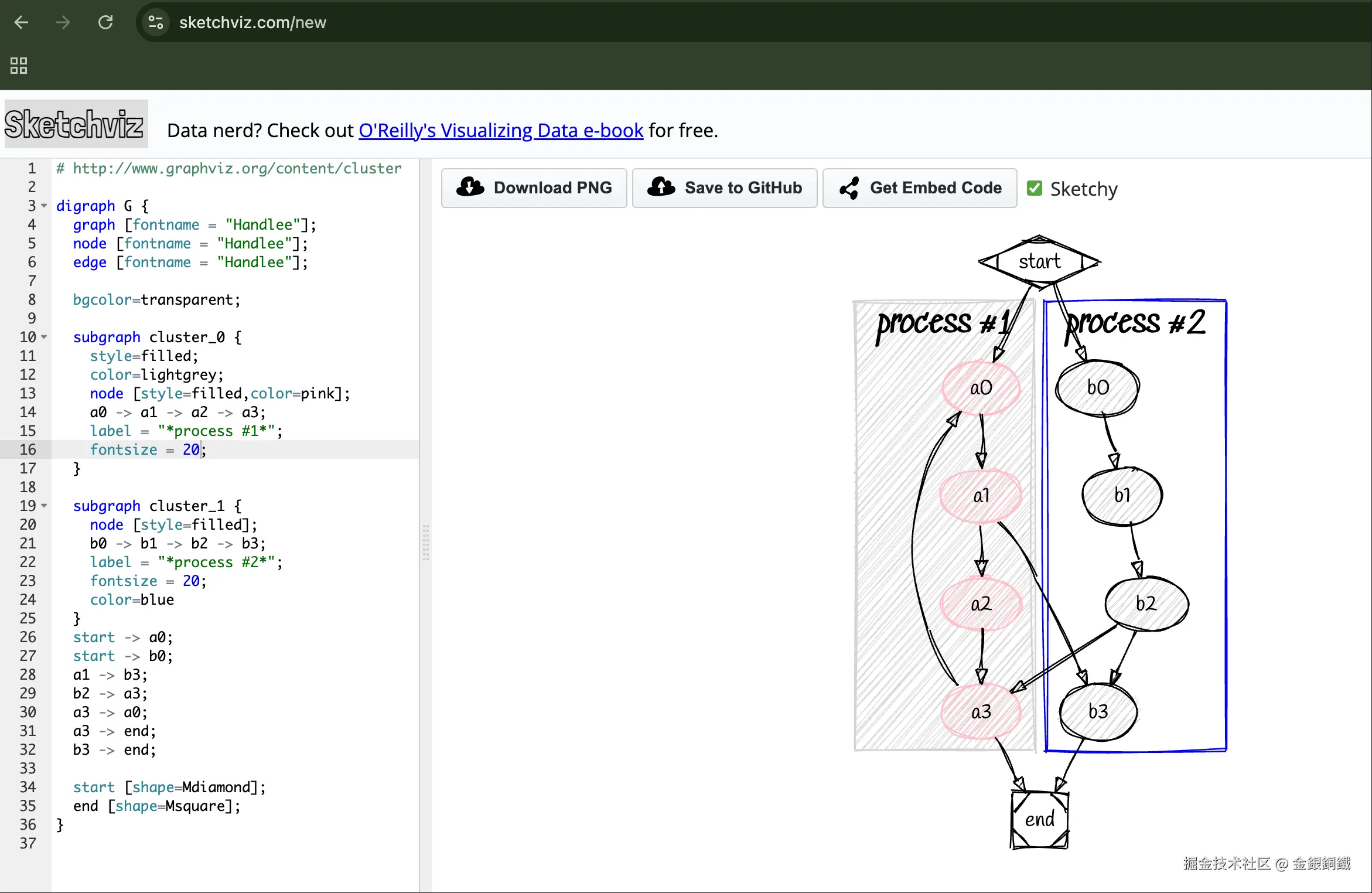
Task: Click the text "color=blue" in editor
Action: click(x=132, y=599)
